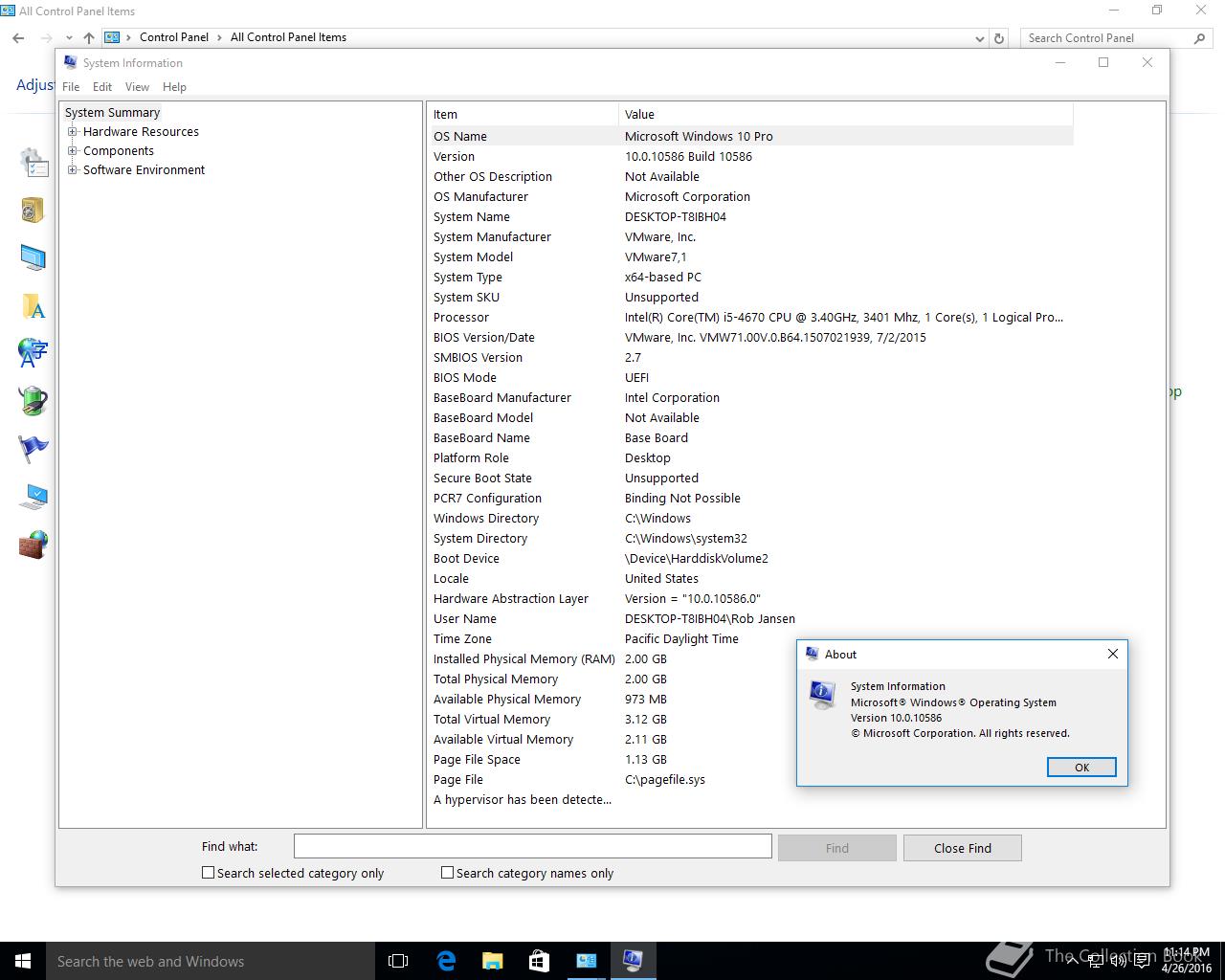
Task: Open System computer icon in Control Panel
Action: pos(33,496)
